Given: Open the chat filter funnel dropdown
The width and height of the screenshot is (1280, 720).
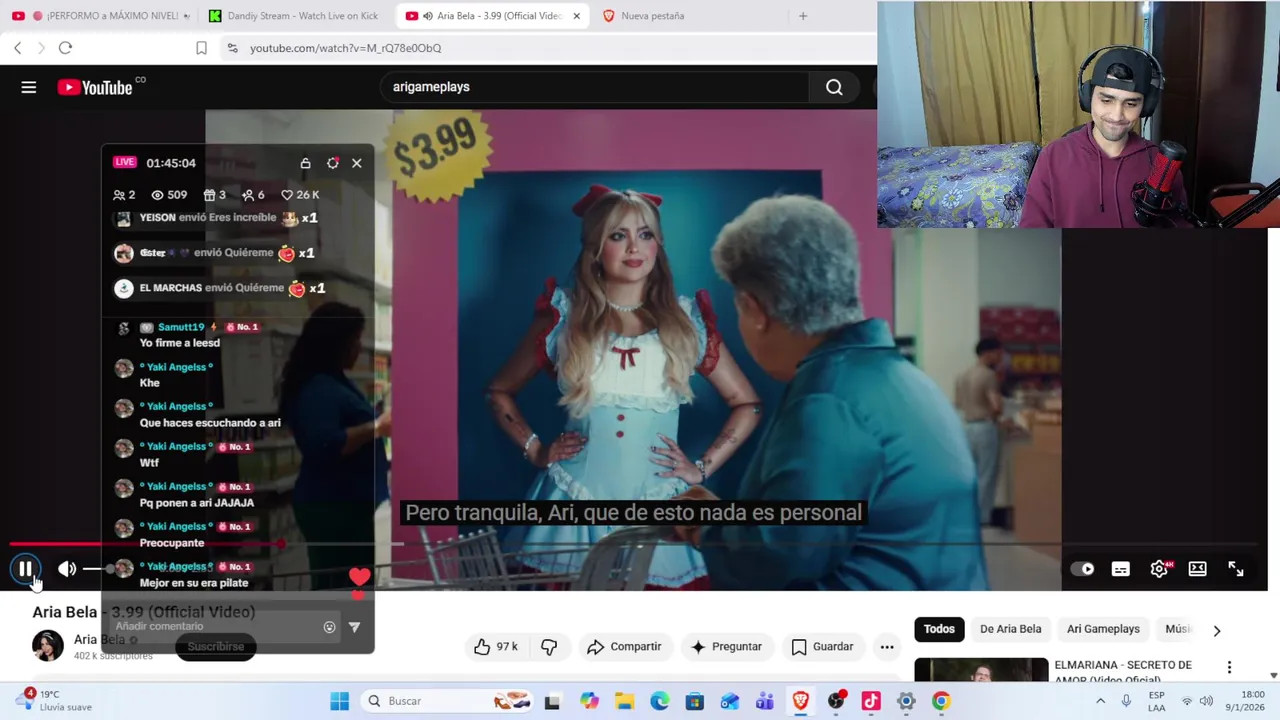Looking at the screenshot, I should pos(354,627).
